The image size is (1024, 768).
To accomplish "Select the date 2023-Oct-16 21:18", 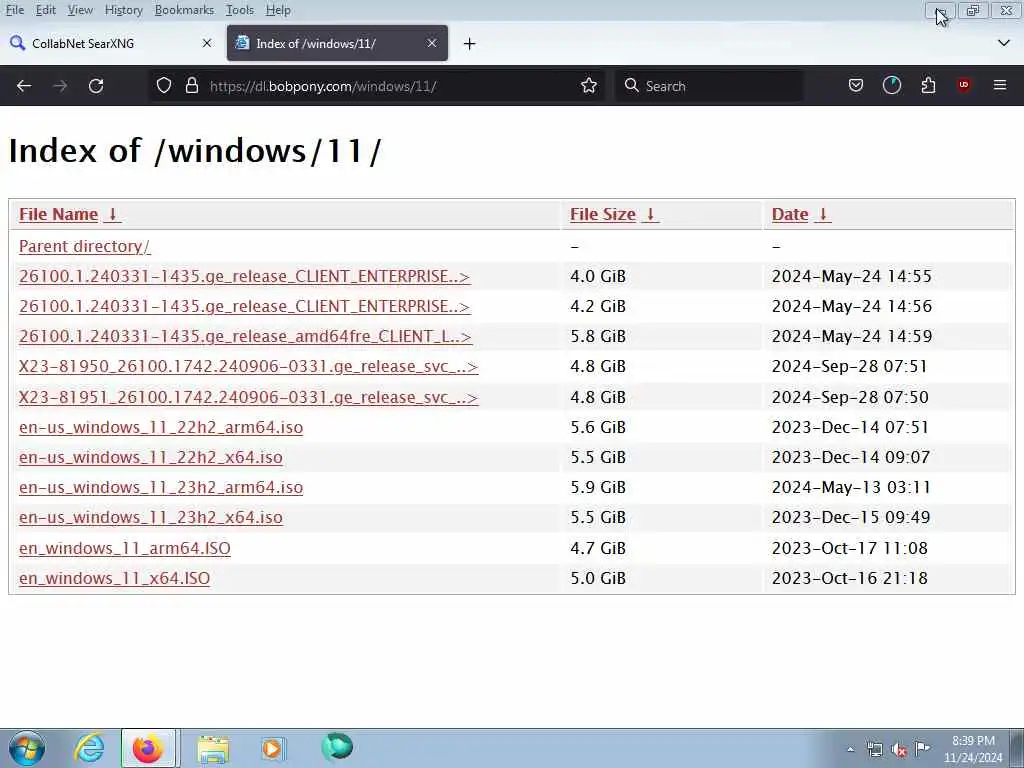I will tap(849, 578).
